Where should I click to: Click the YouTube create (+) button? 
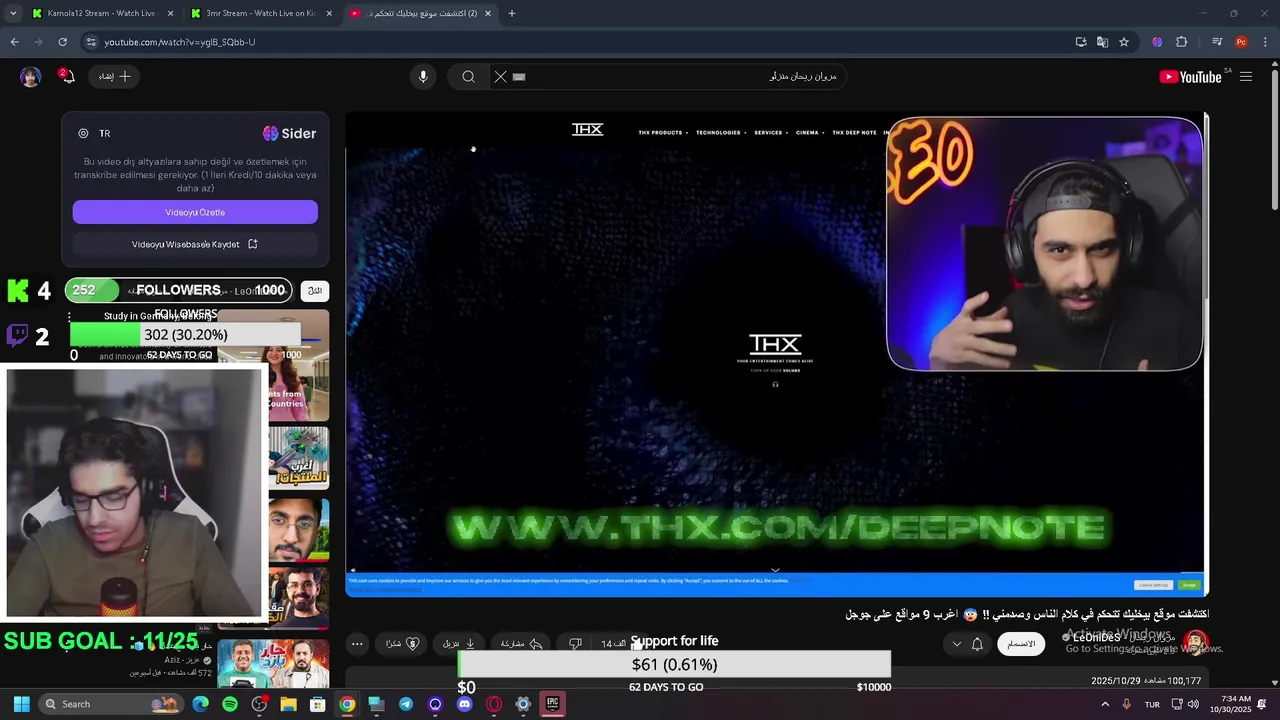pyautogui.click(x=115, y=76)
